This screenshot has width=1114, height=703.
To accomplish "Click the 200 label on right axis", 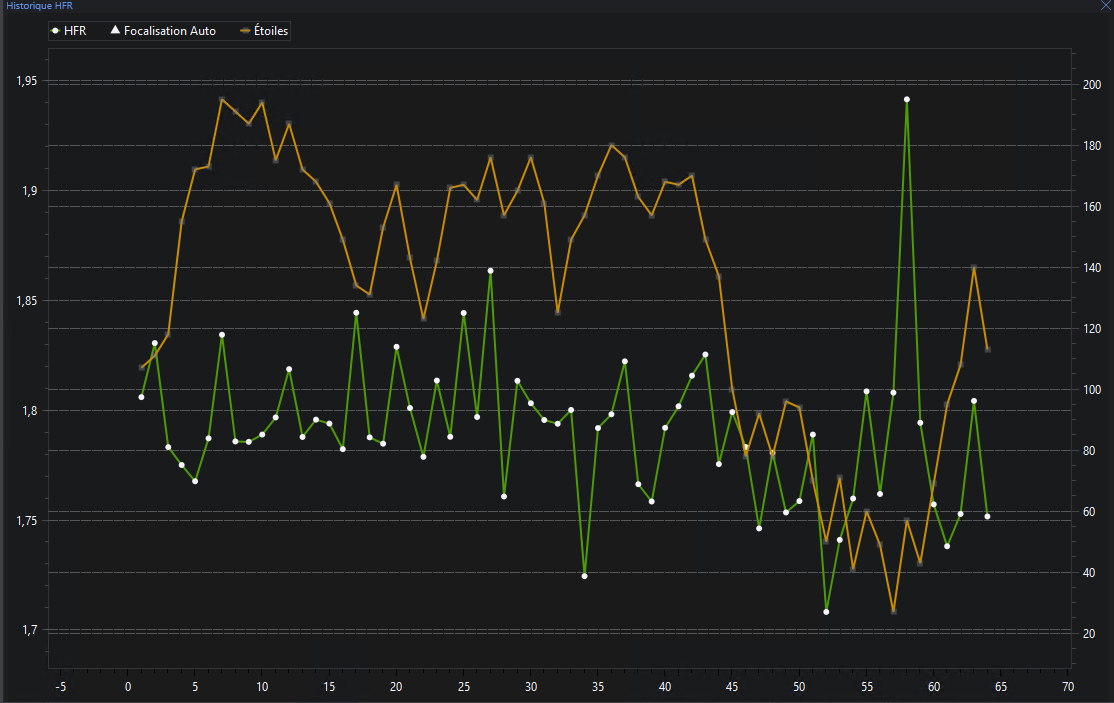I will pyautogui.click(x=1091, y=85).
